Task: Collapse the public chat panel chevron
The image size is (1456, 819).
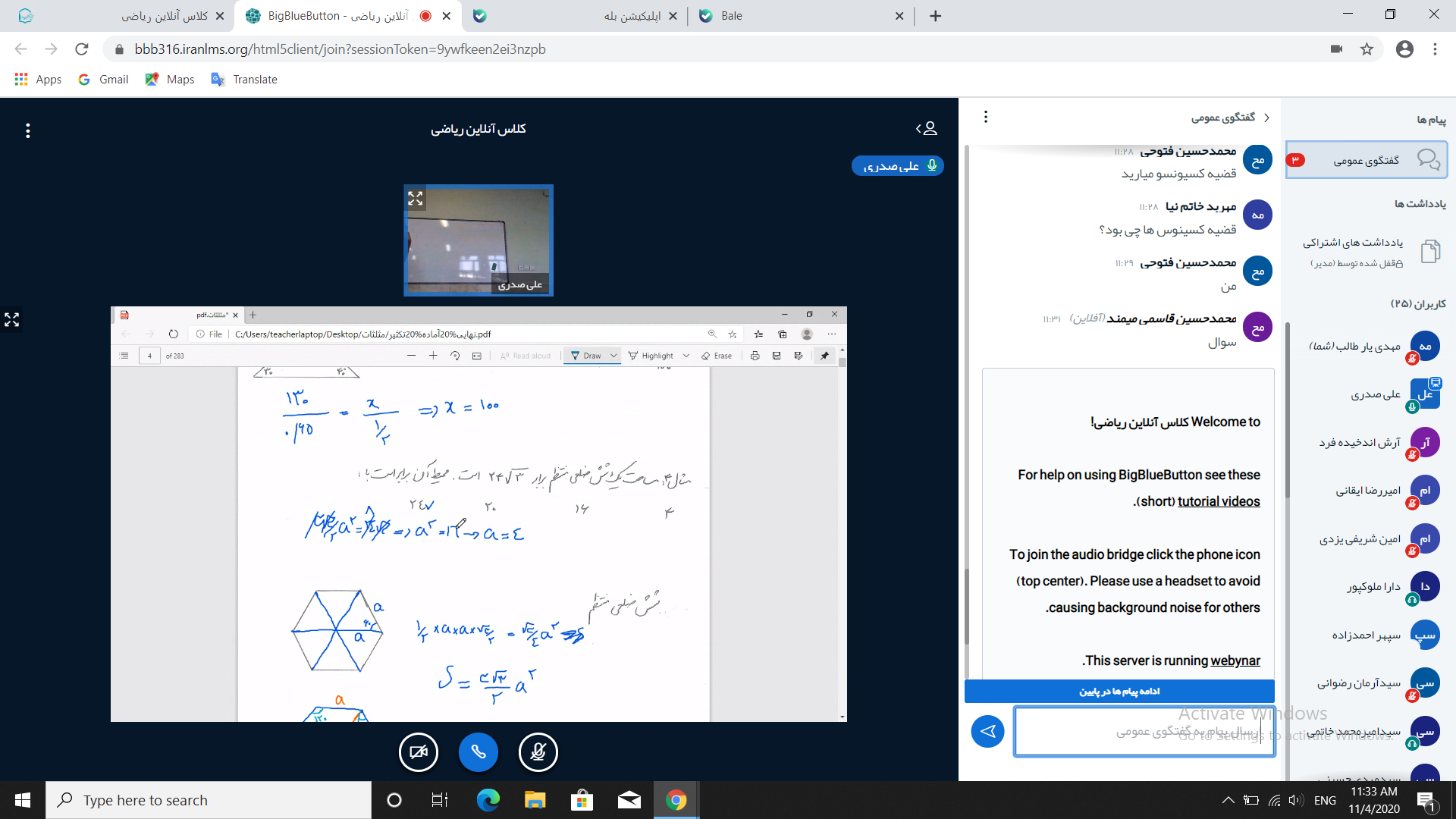Action: point(1266,118)
